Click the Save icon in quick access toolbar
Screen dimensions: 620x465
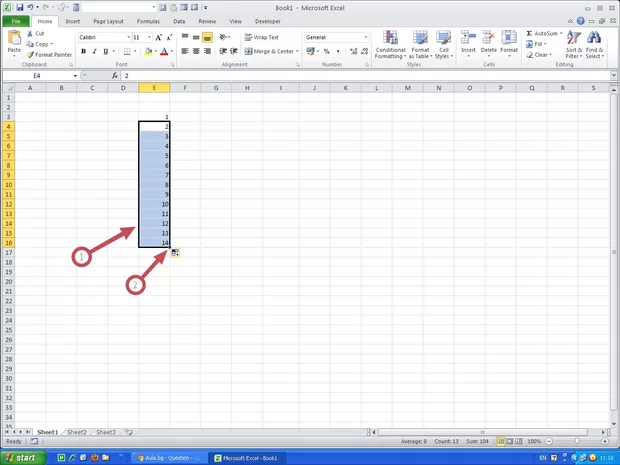(20, 7)
